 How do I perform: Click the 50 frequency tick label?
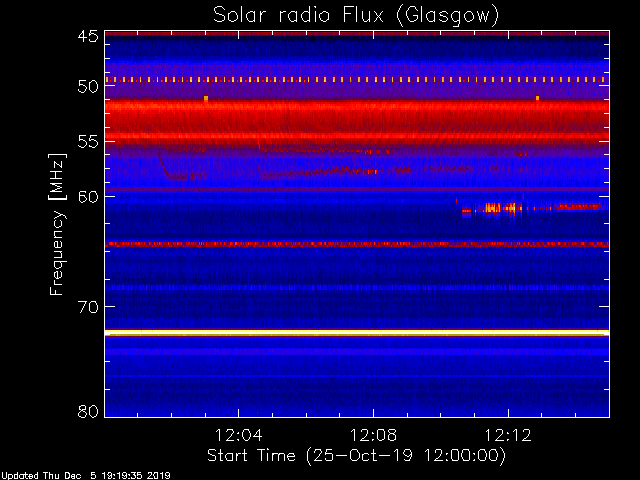(88, 86)
